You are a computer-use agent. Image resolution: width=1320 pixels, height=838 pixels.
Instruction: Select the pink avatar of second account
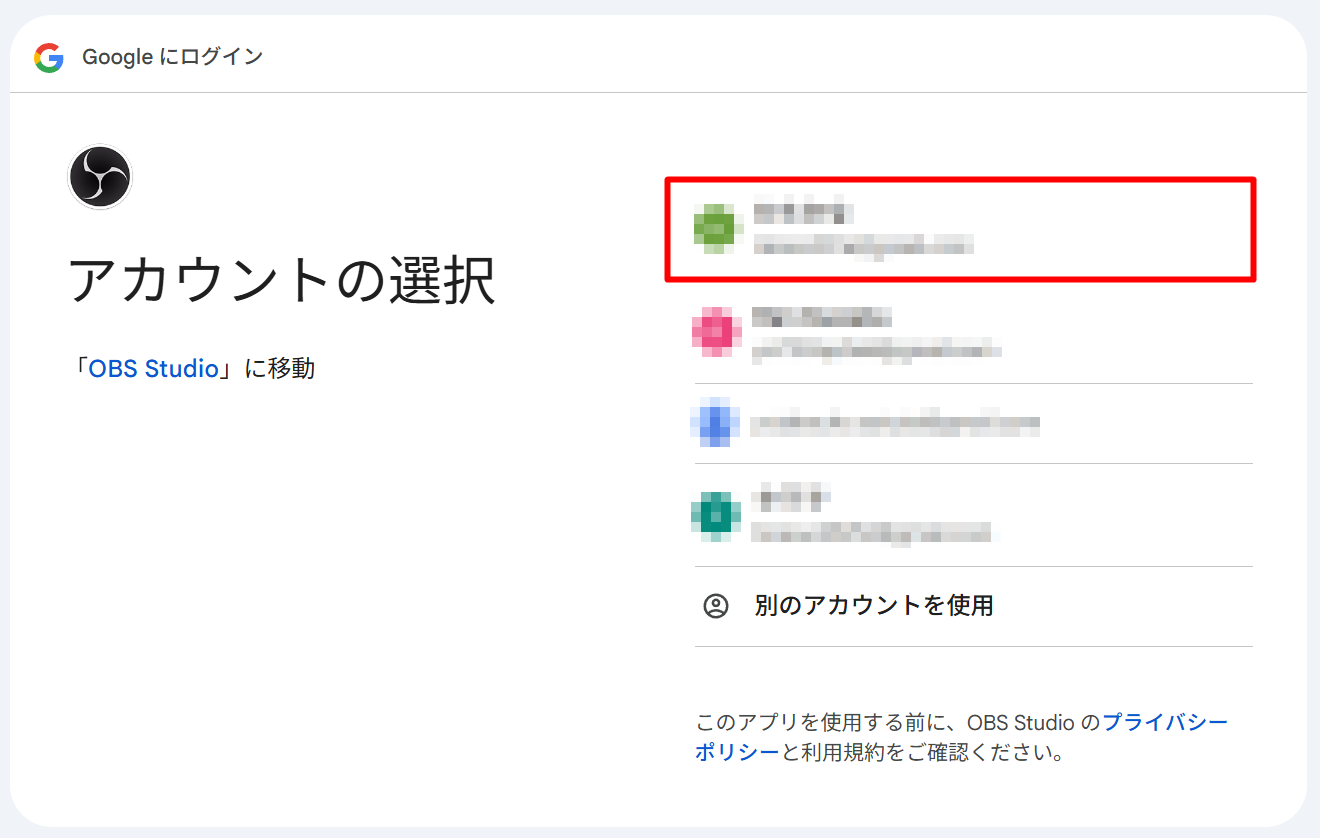tap(716, 332)
